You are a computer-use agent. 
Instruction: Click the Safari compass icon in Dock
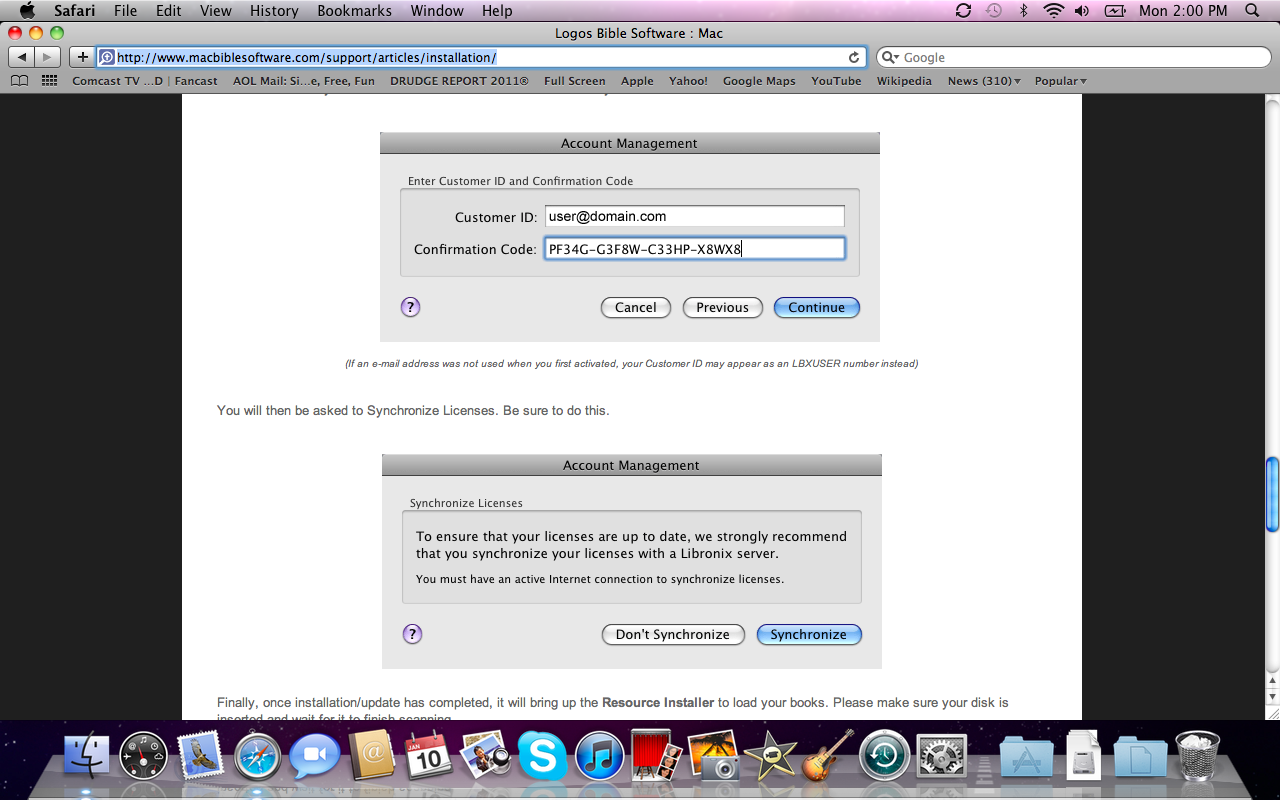coord(258,756)
